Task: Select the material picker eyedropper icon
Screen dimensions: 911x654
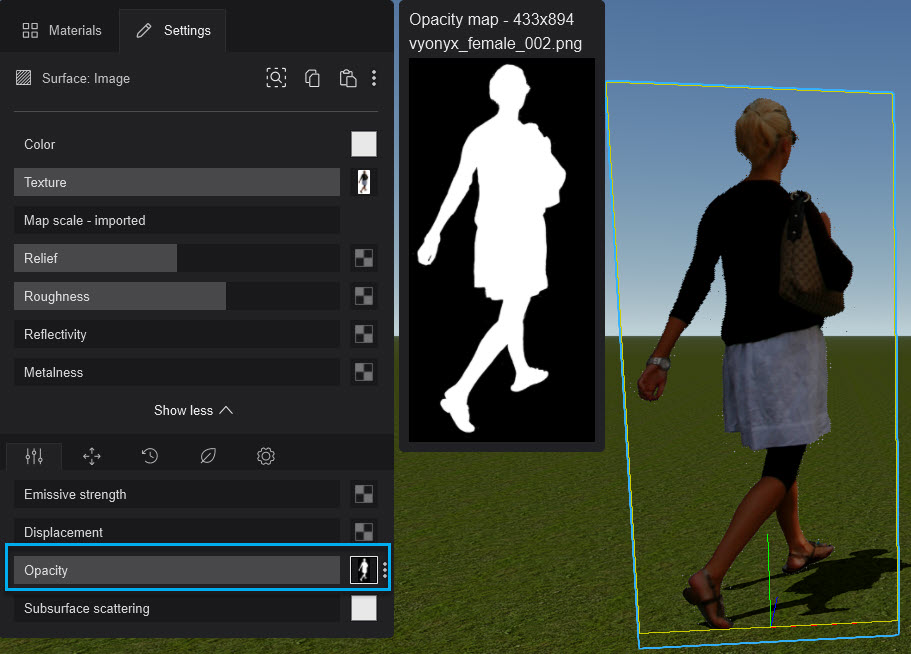Action: pos(276,77)
